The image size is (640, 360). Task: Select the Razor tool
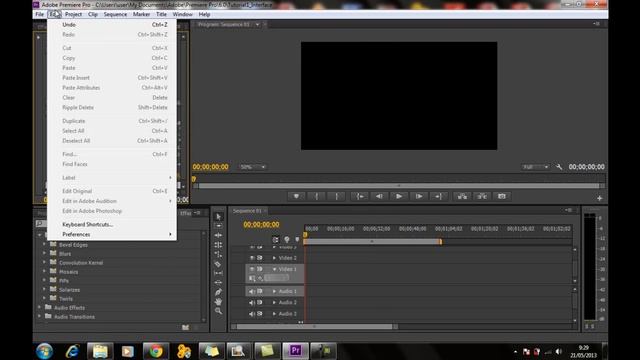click(218, 264)
